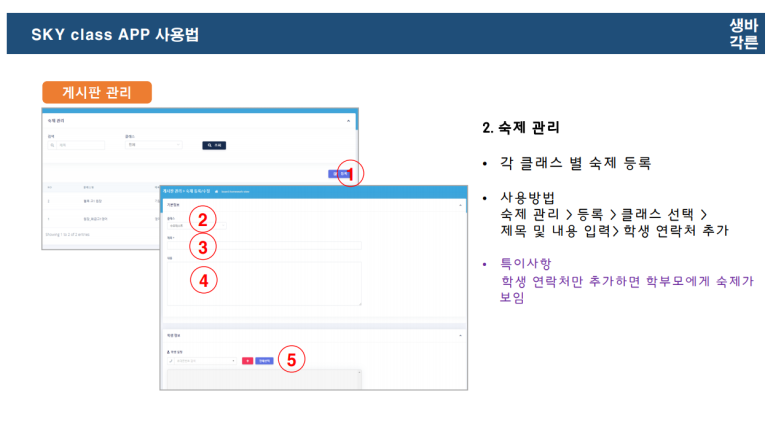Click the purple '특이사항' text
773x430 pixels.
pyautogui.click(x=526, y=263)
